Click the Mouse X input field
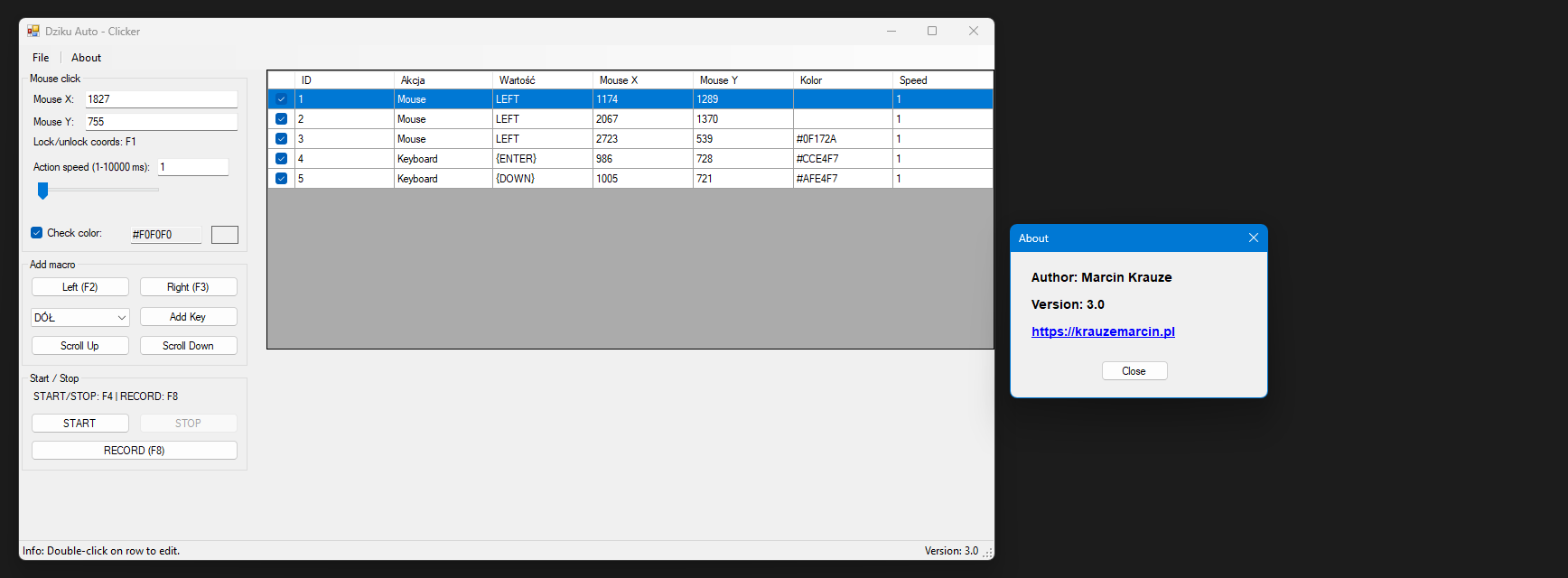The width and height of the screenshot is (1568, 578). (x=161, y=99)
